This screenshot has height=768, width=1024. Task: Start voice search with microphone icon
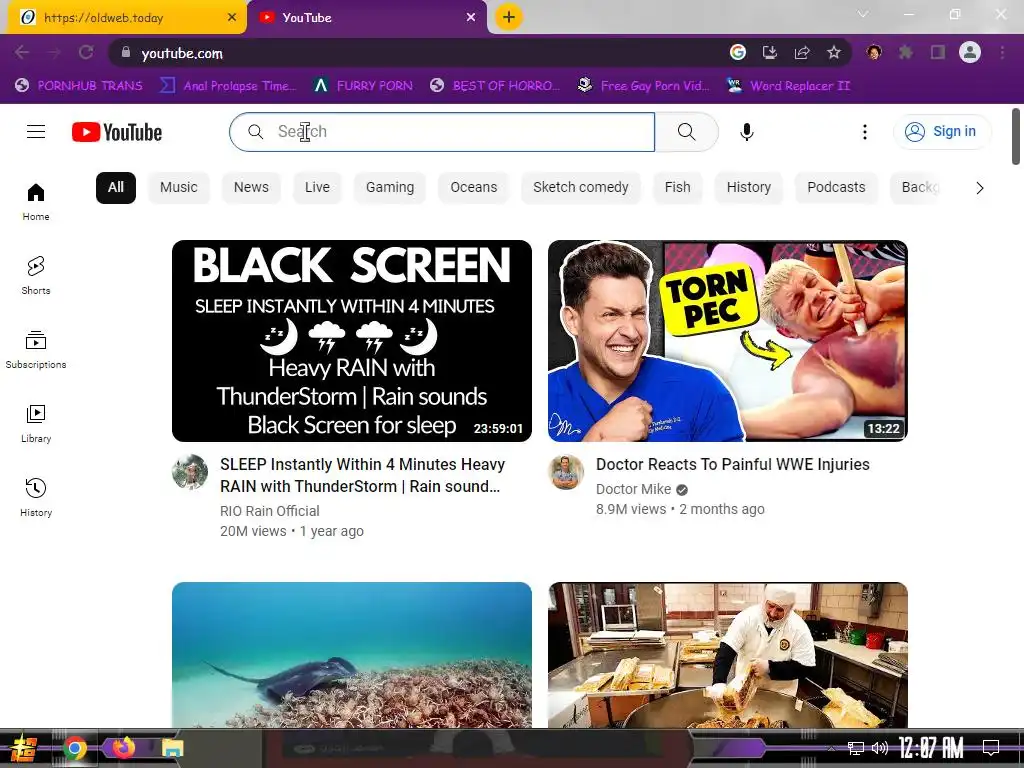coord(746,132)
